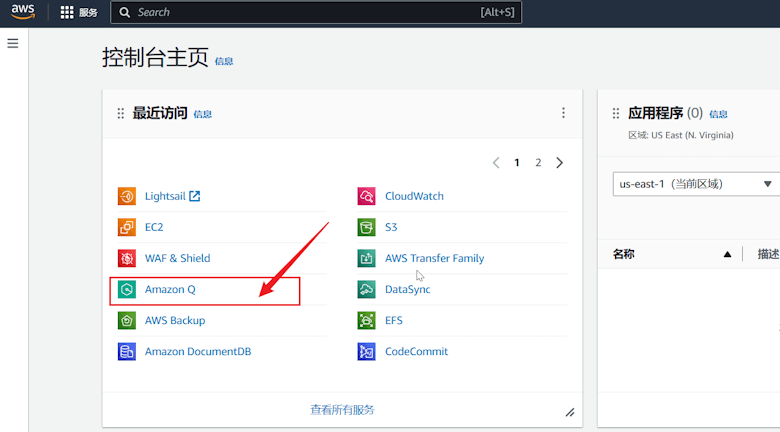Click the 最近访问 widget drag handle
Screen dimensions: 780x432
[120, 113]
